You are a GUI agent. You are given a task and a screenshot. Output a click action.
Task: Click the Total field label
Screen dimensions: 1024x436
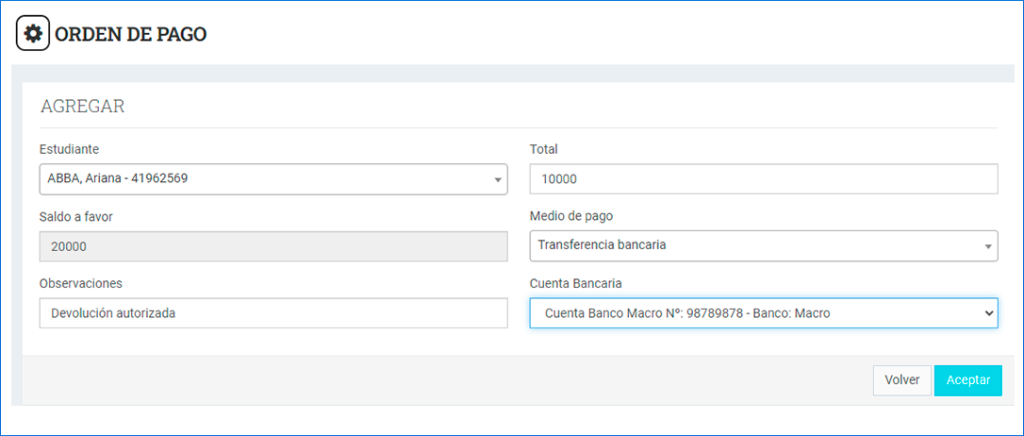point(543,149)
